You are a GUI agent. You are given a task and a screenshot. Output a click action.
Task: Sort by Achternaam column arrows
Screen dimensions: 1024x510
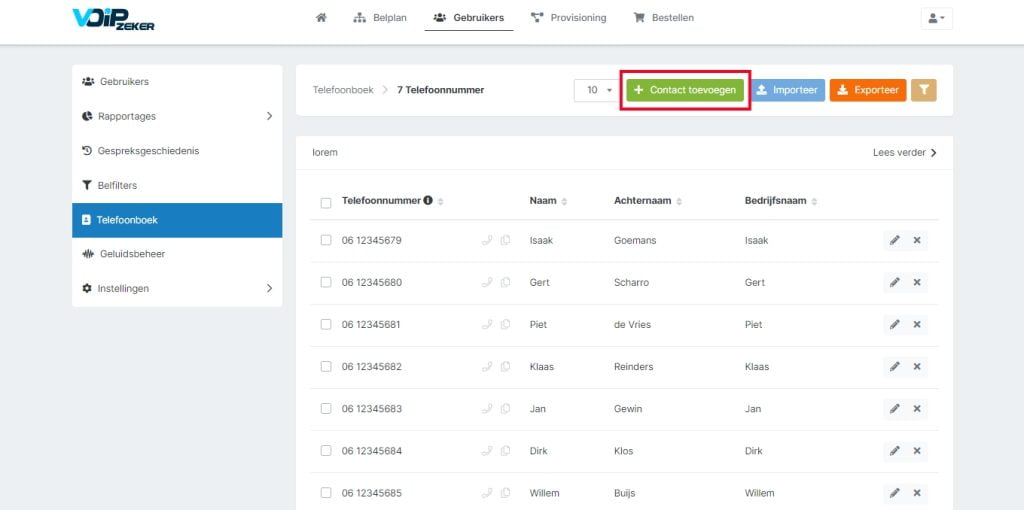pyautogui.click(x=679, y=202)
